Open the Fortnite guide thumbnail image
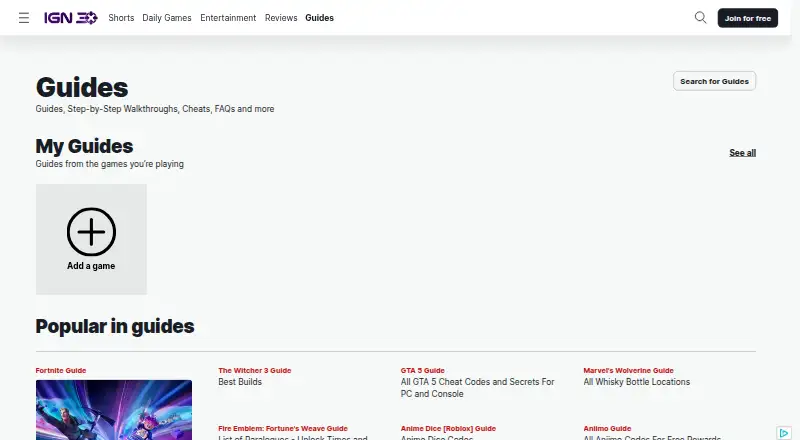Screen dimensions: 800x440 pyautogui.click(x=114, y=410)
